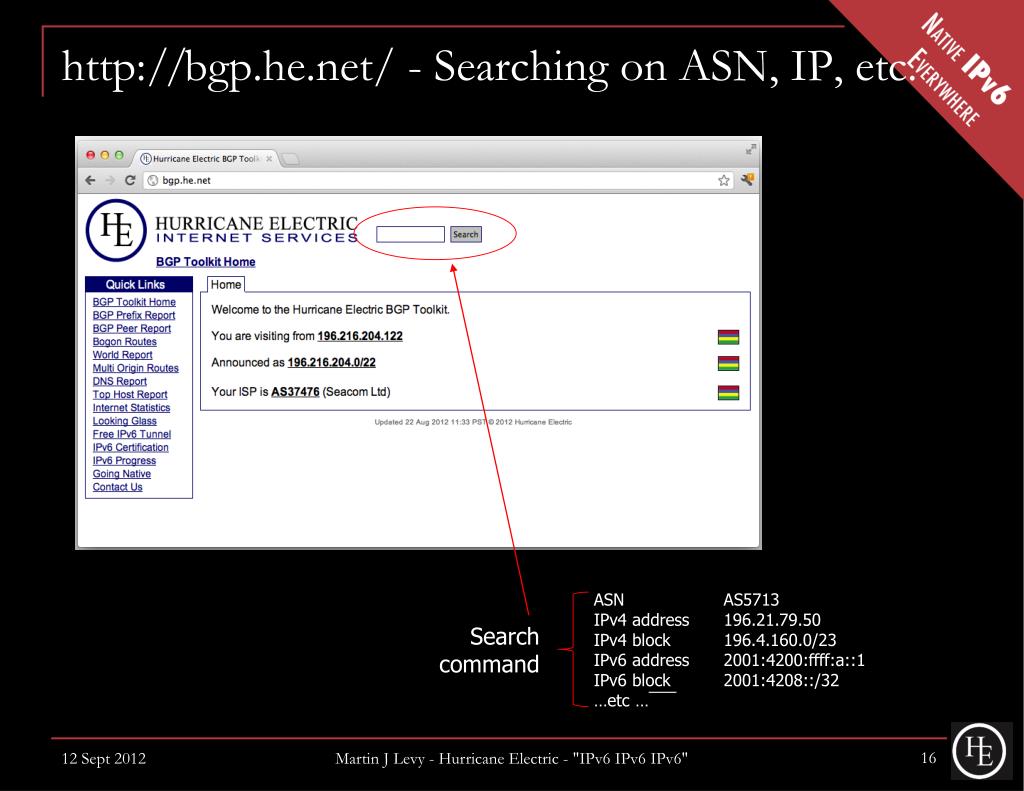The width and height of the screenshot is (1024, 791).
Task: Open the IPv6 Progress link
Action: [124, 460]
